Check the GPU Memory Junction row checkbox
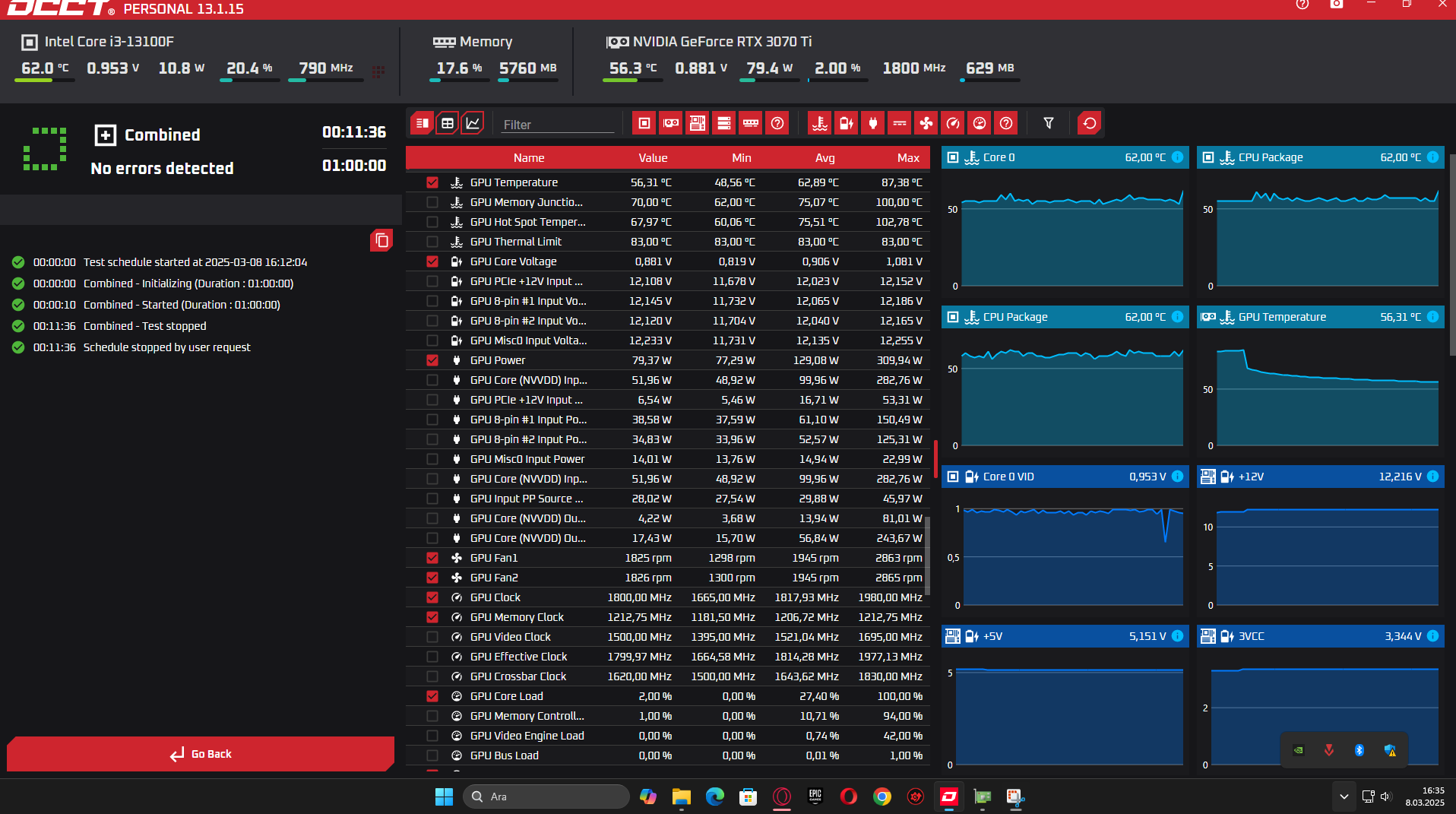 pyautogui.click(x=432, y=202)
